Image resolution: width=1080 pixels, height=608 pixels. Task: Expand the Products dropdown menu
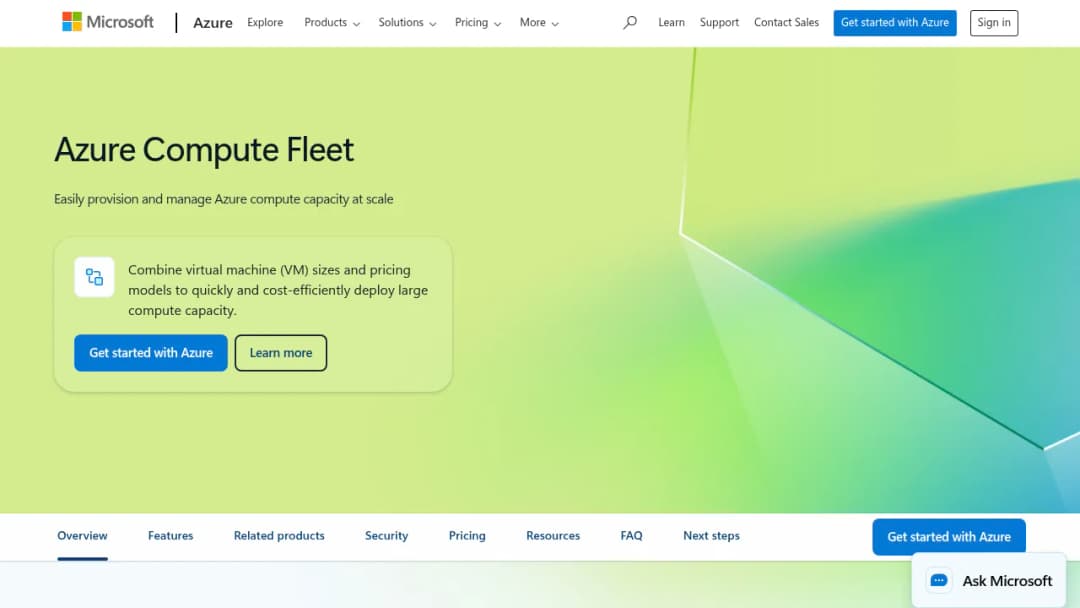pyautogui.click(x=332, y=23)
